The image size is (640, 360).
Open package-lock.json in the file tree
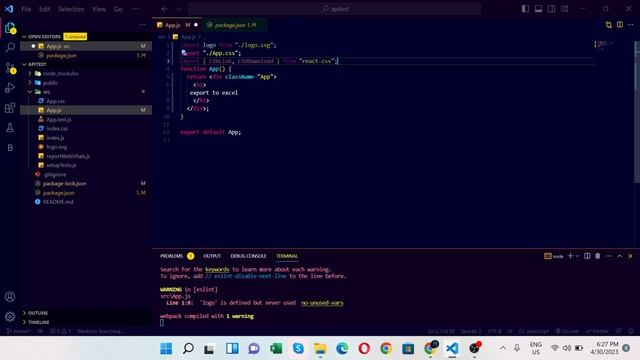coord(64,184)
